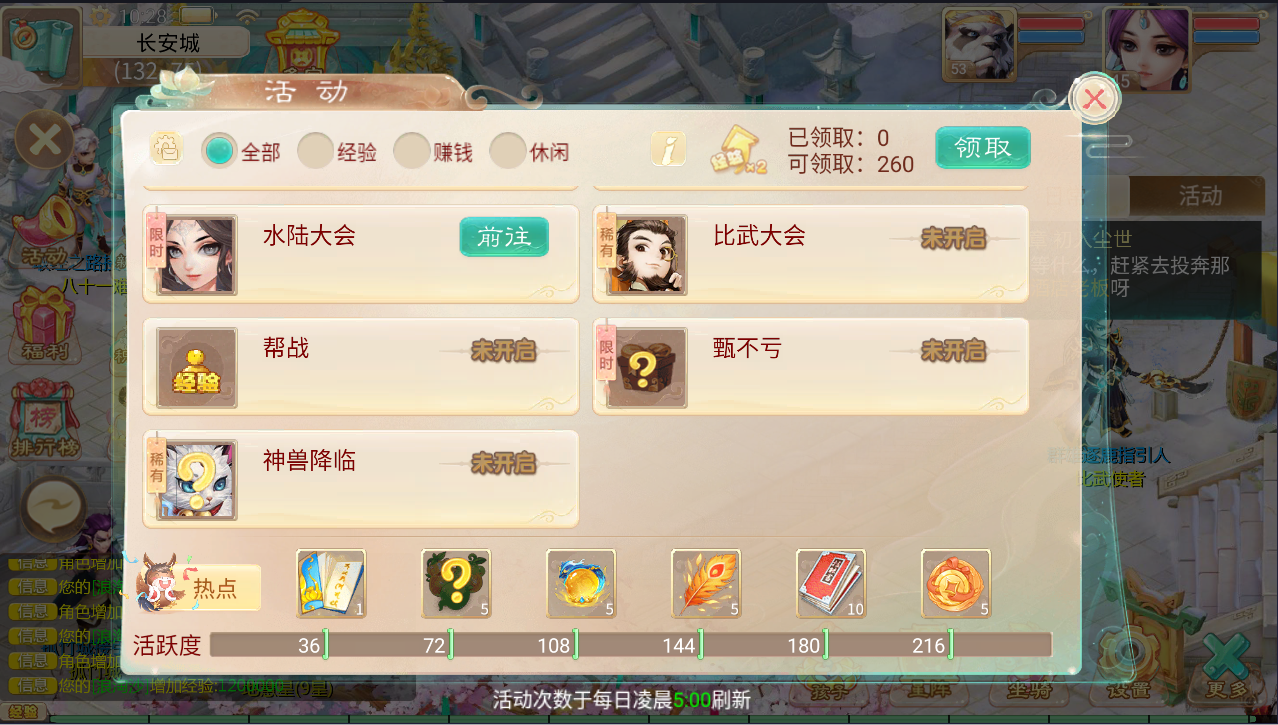The image size is (1278, 725).
Task: Claim the gold coin reward at 216
Action: [956, 584]
